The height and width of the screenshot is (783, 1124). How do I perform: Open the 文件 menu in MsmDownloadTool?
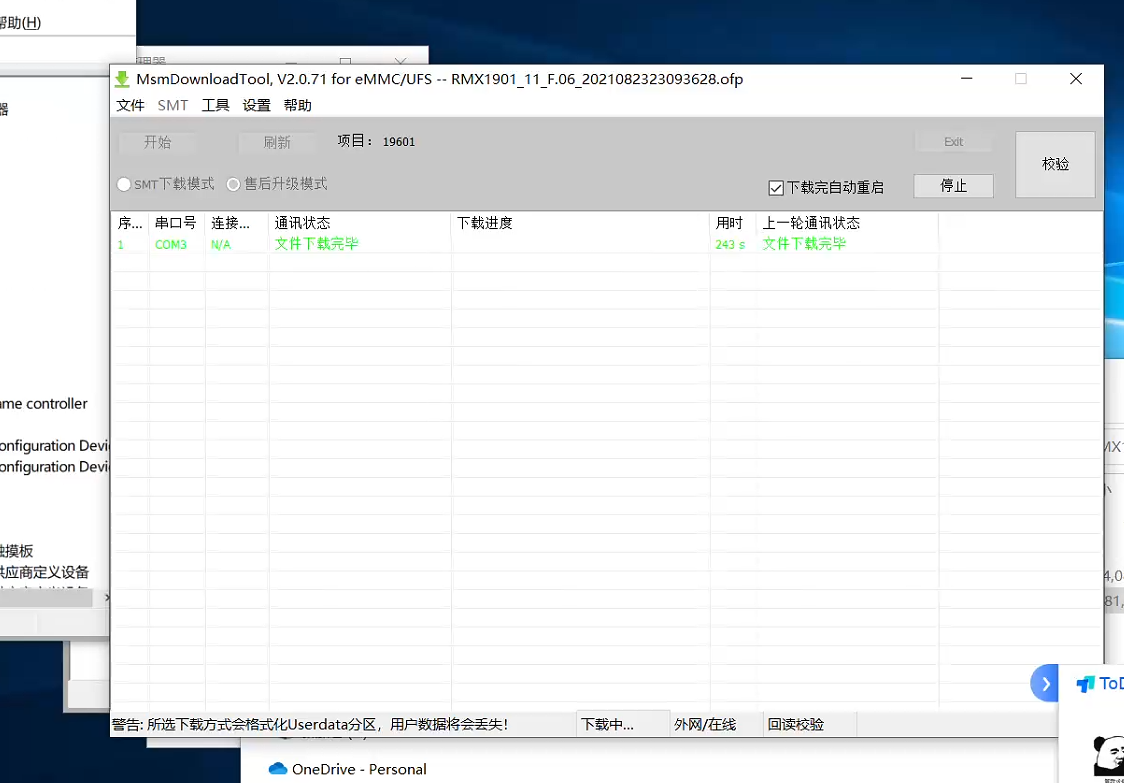coord(130,105)
